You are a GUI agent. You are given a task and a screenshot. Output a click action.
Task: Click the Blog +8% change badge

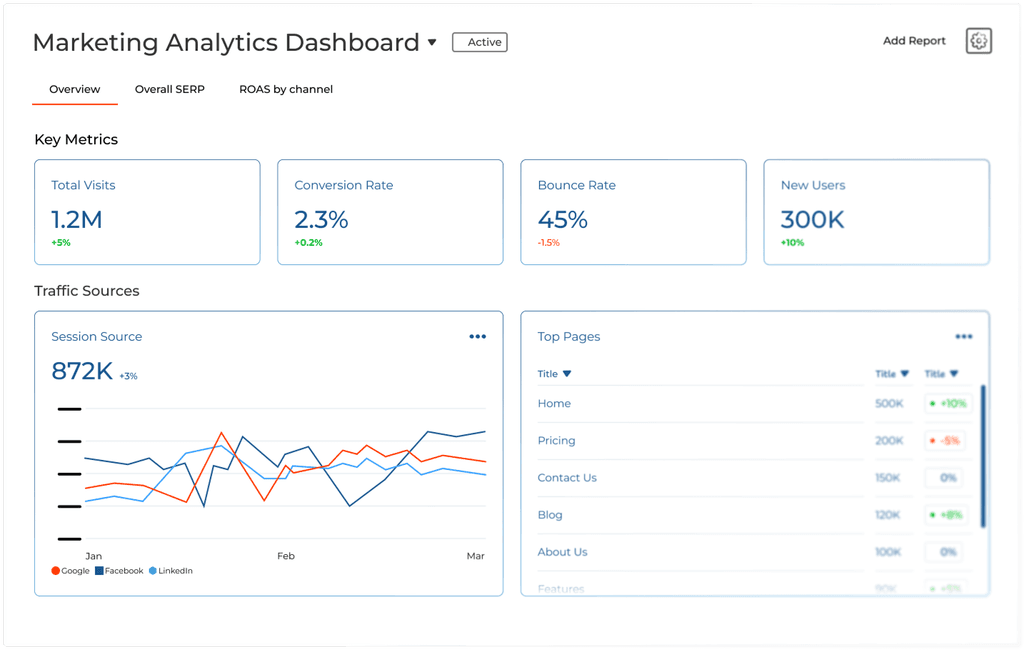click(948, 515)
